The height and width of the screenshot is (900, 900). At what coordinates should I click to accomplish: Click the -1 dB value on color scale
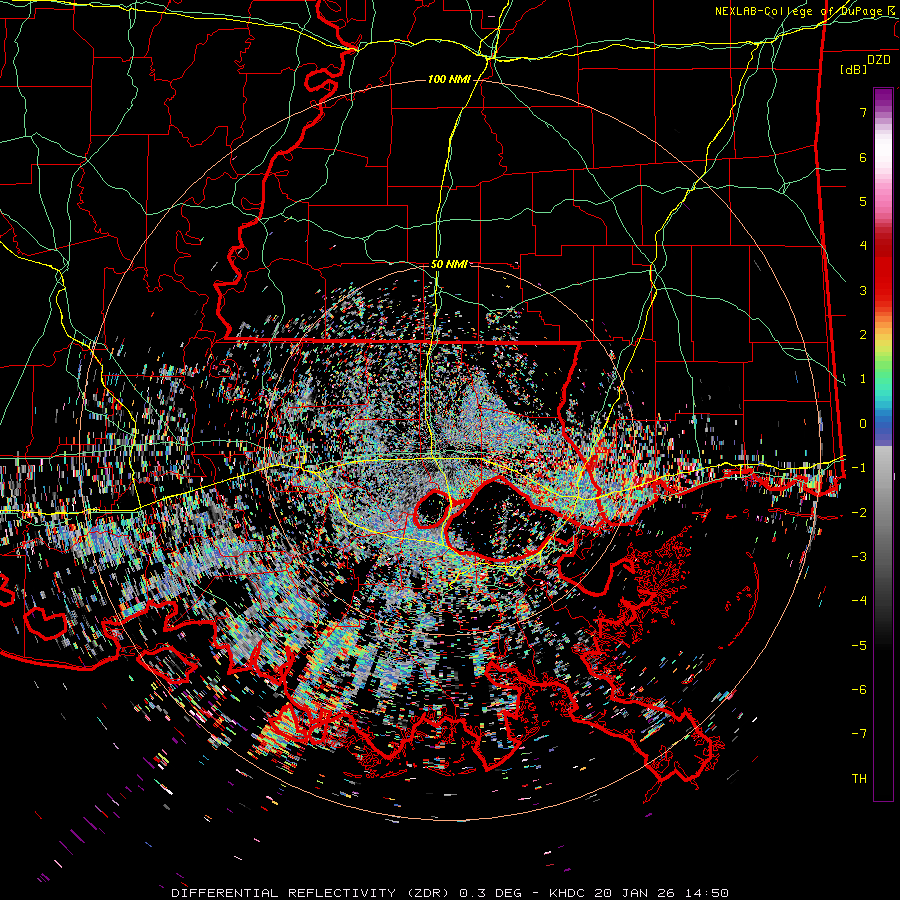tap(859, 468)
